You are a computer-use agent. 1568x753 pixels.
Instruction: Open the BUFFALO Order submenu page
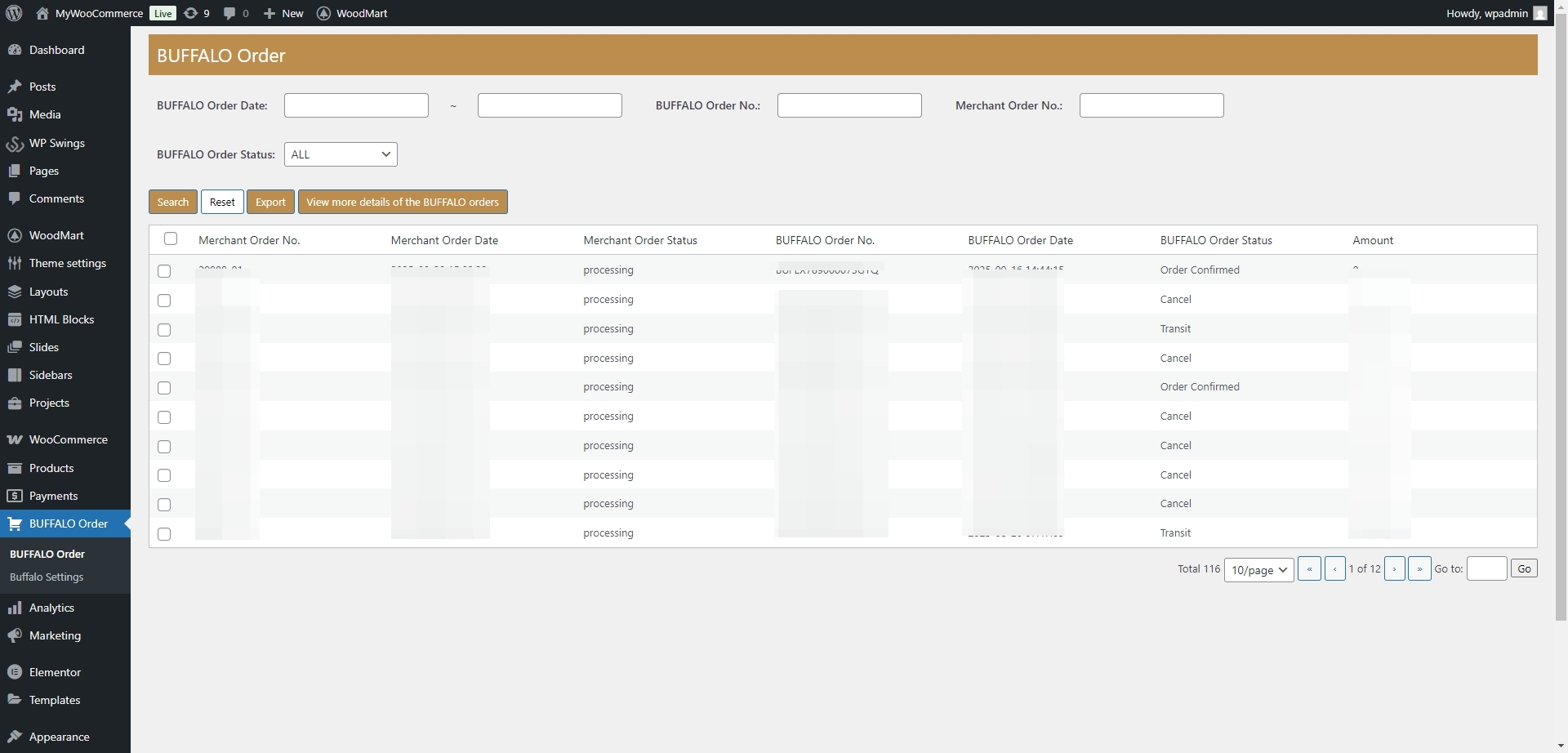tap(47, 554)
